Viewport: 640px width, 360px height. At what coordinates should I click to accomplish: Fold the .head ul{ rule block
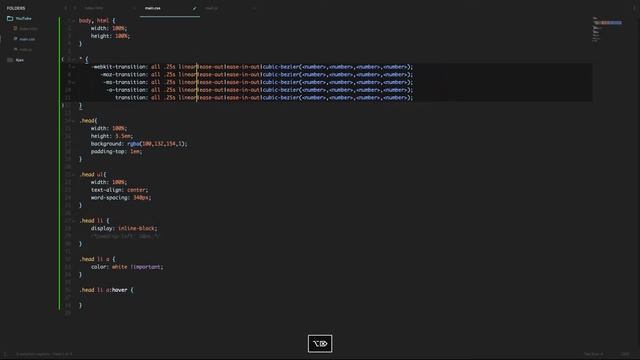click(x=74, y=175)
